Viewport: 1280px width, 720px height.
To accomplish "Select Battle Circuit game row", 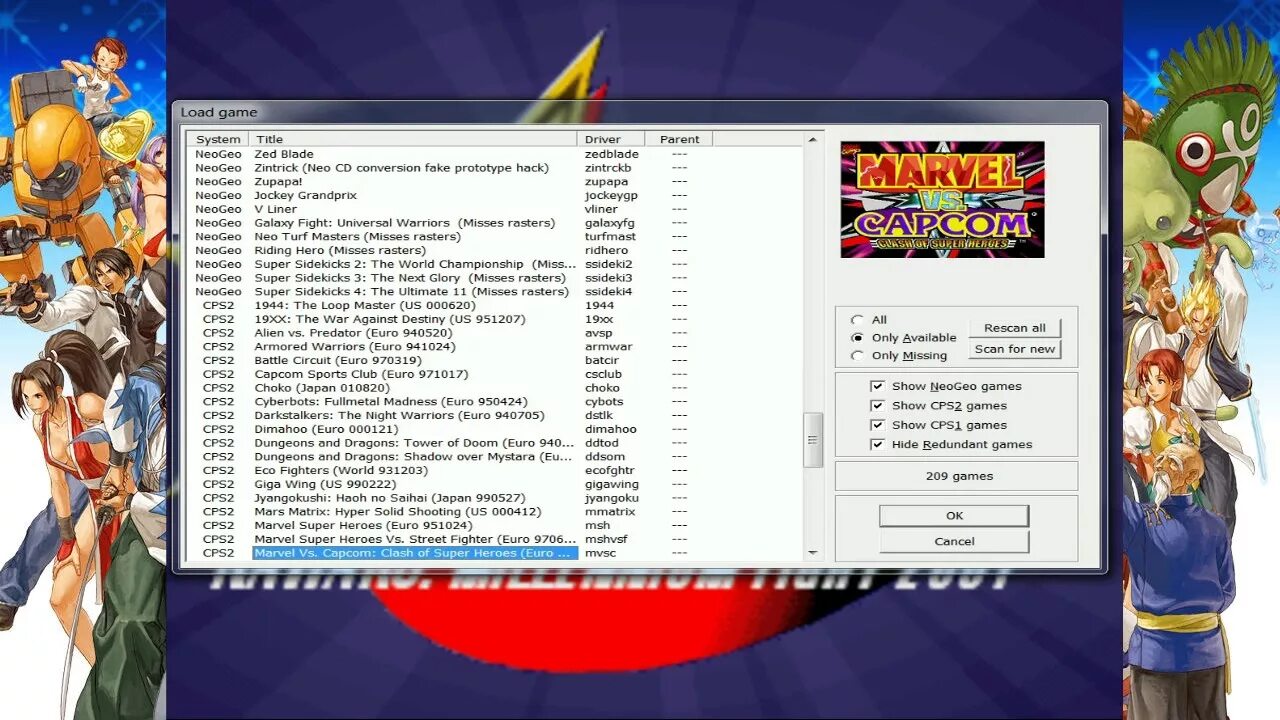I will pyautogui.click(x=495, y=360).
